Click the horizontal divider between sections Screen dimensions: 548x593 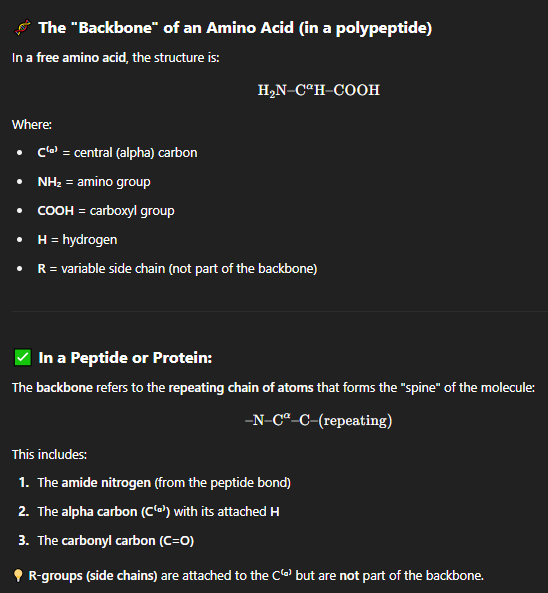280,311
